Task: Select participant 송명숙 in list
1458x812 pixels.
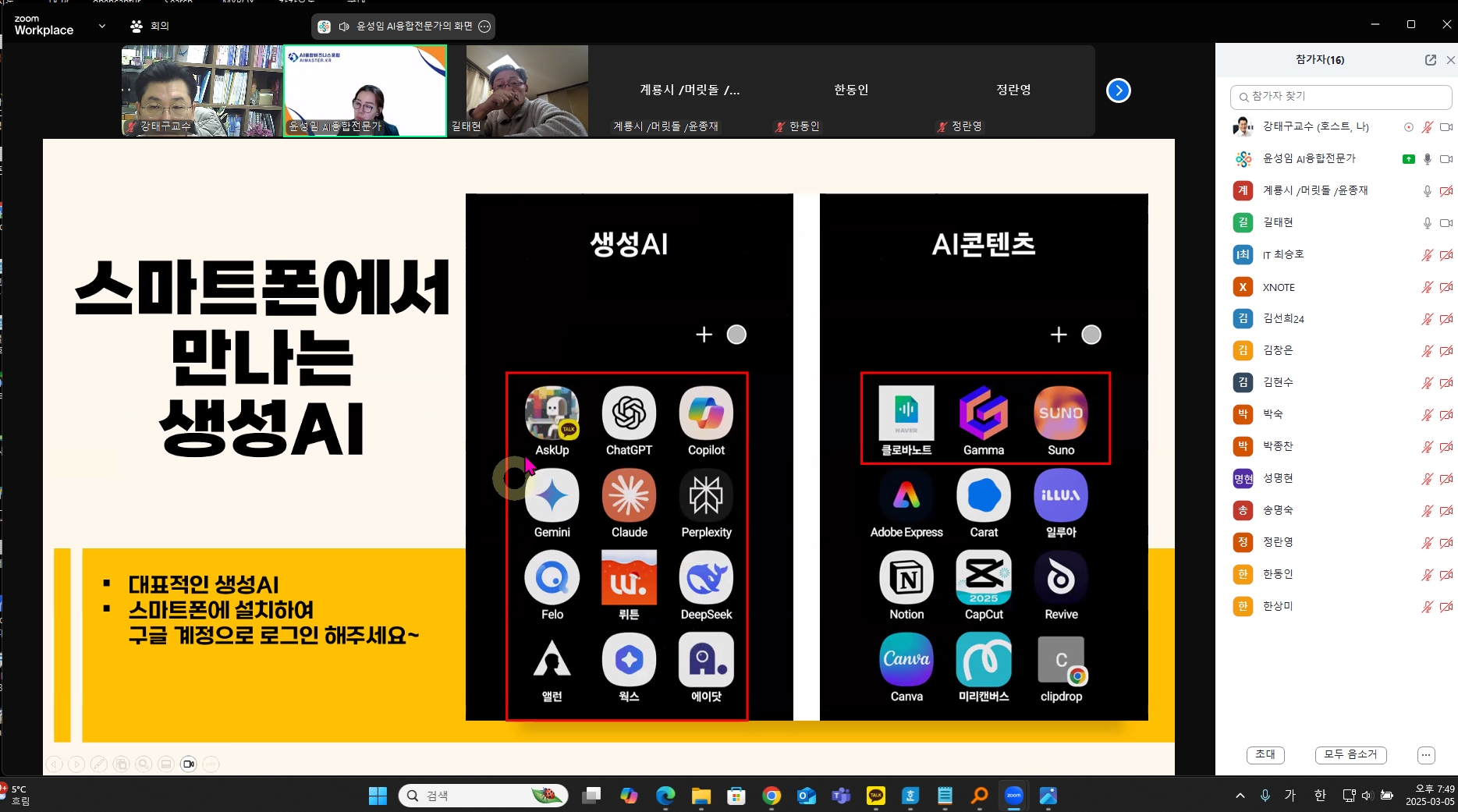Action: pos(1336,511)
